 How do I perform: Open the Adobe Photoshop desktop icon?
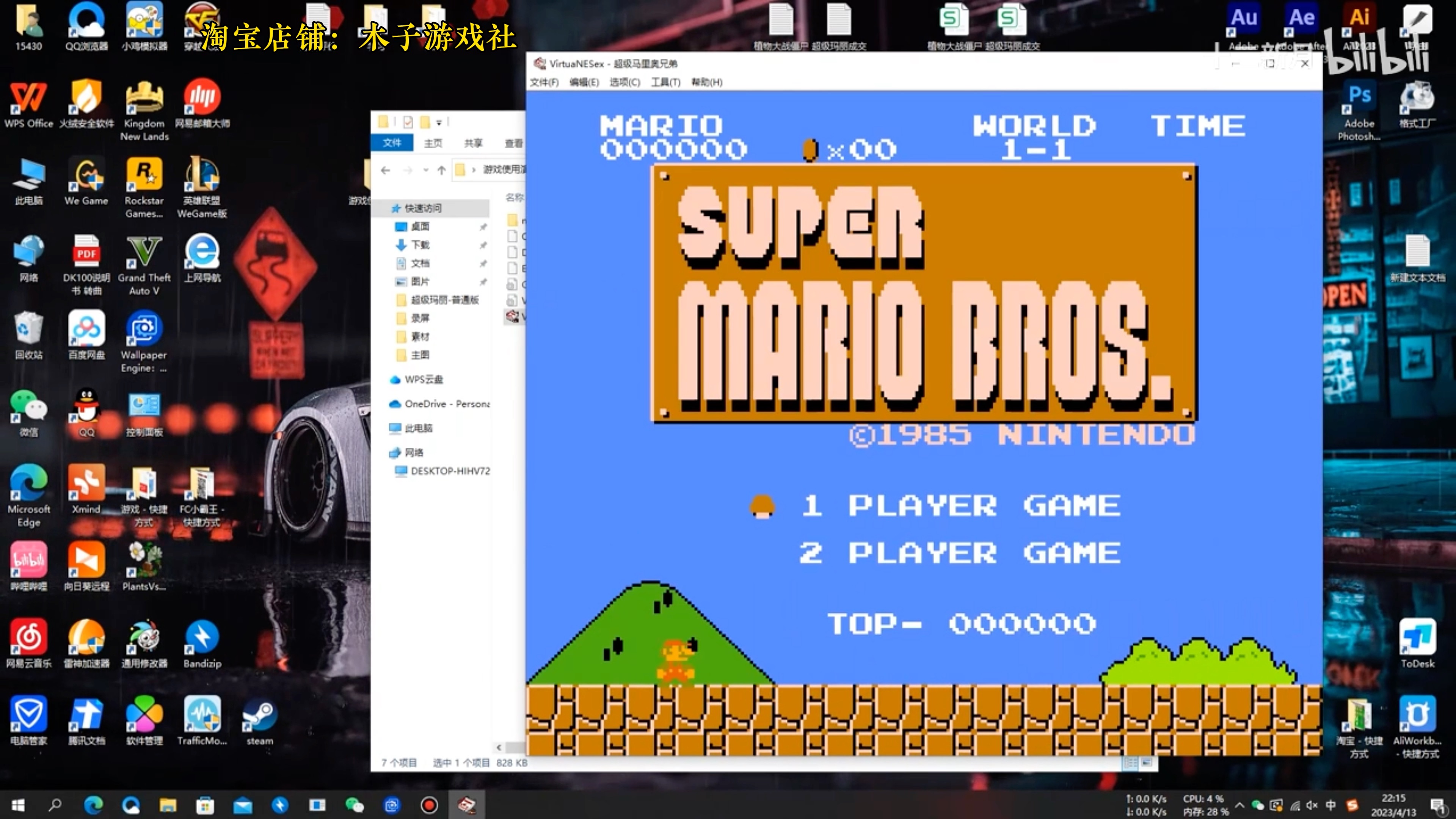(1359, 110)
